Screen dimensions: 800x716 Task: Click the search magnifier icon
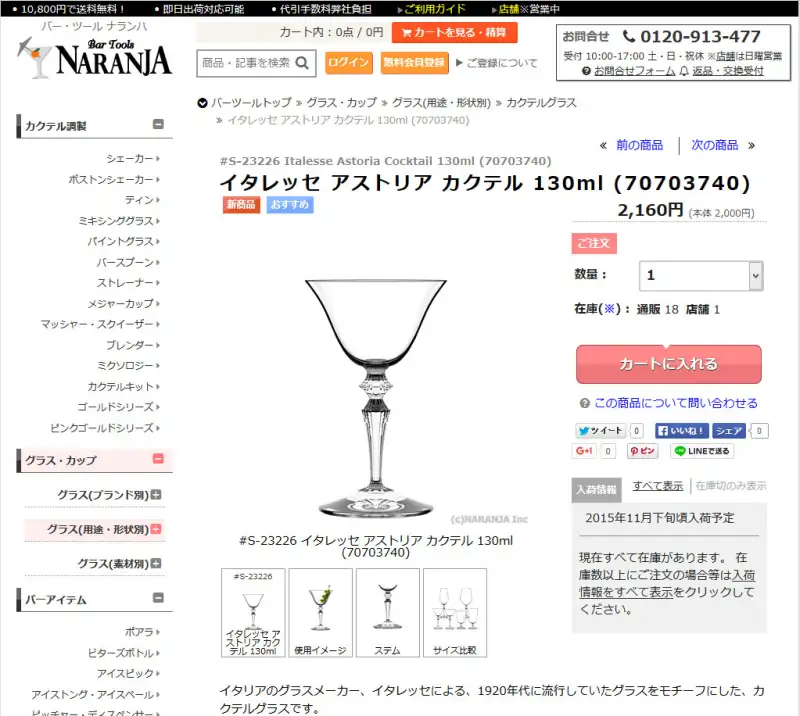(302, 63)
